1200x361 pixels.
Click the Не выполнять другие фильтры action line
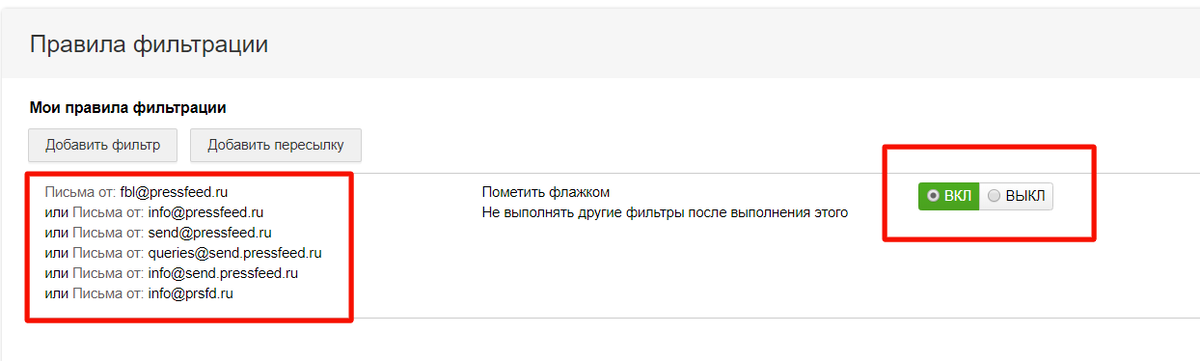point(664,212)
